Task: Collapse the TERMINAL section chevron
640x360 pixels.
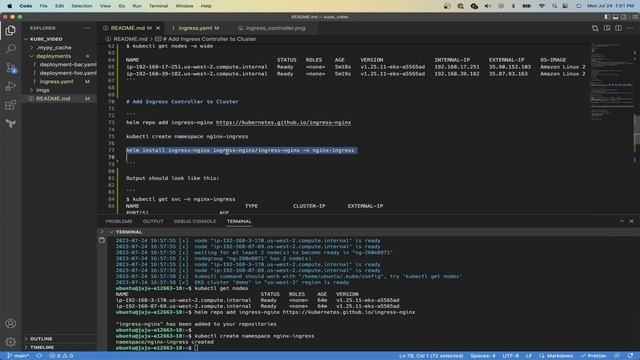Action: click(x=111, y=232)
